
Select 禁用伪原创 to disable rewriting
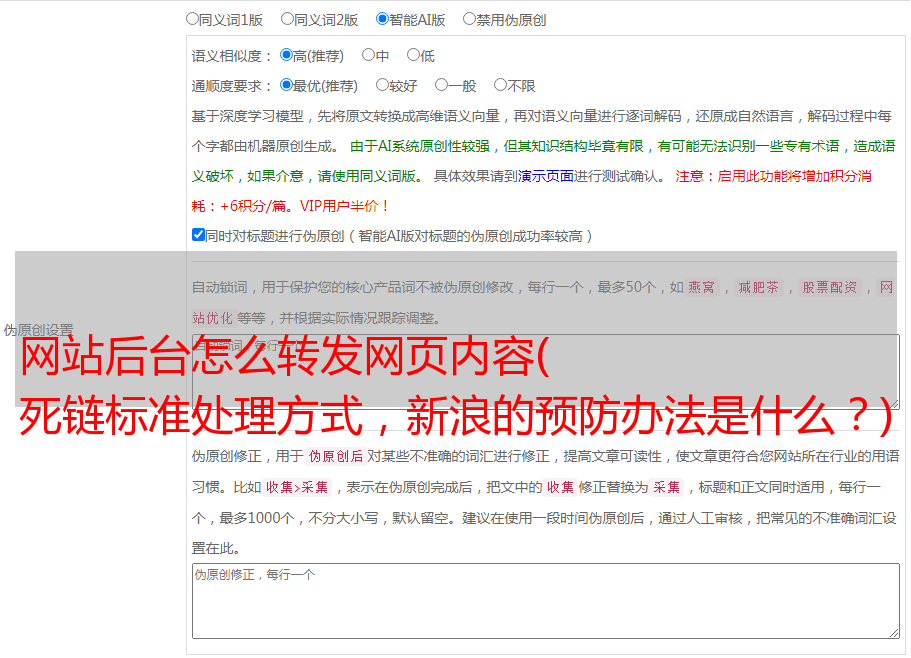(469, 19)
